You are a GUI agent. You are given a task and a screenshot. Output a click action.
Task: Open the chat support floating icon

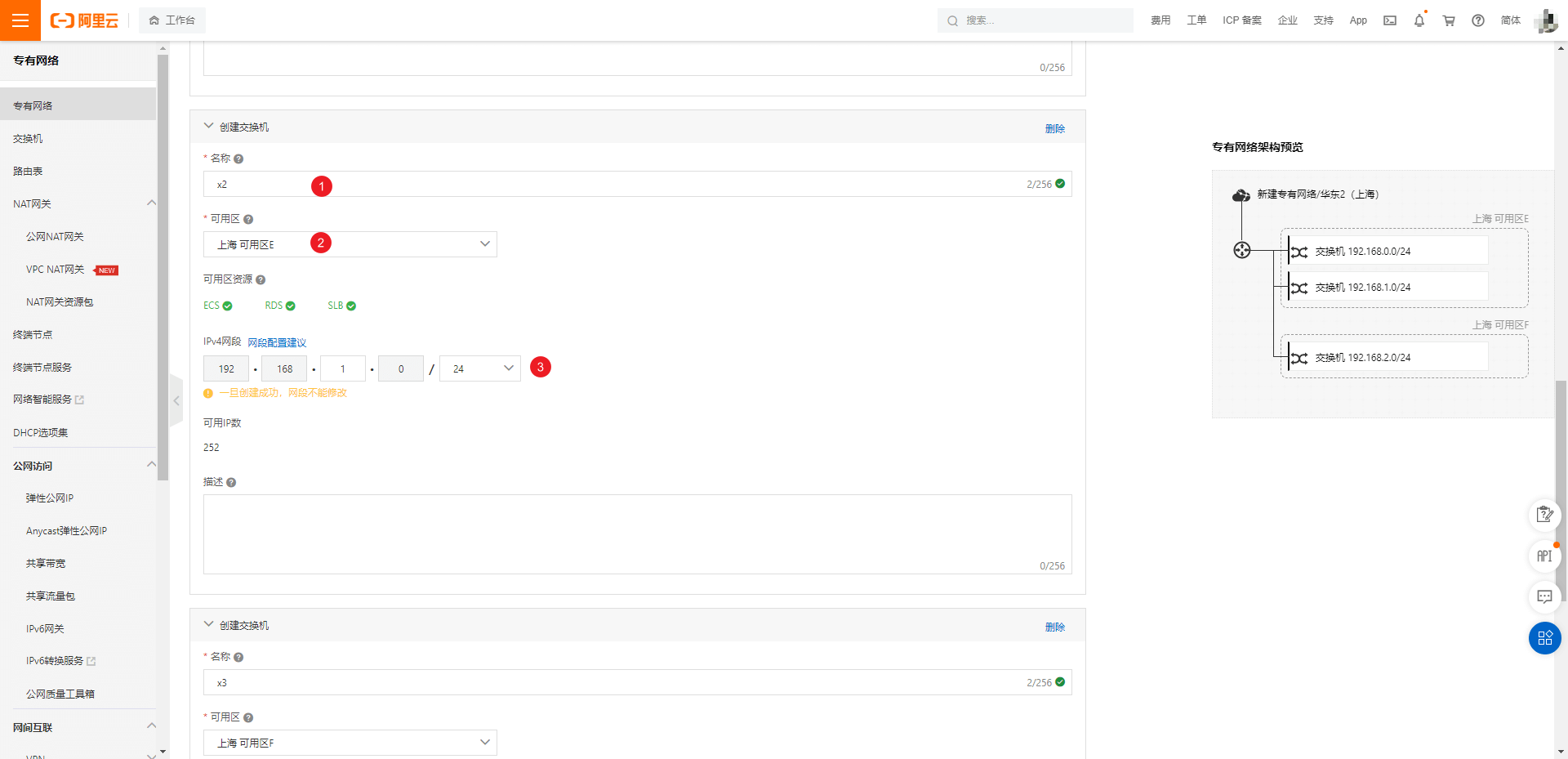tap(1544, 596)
